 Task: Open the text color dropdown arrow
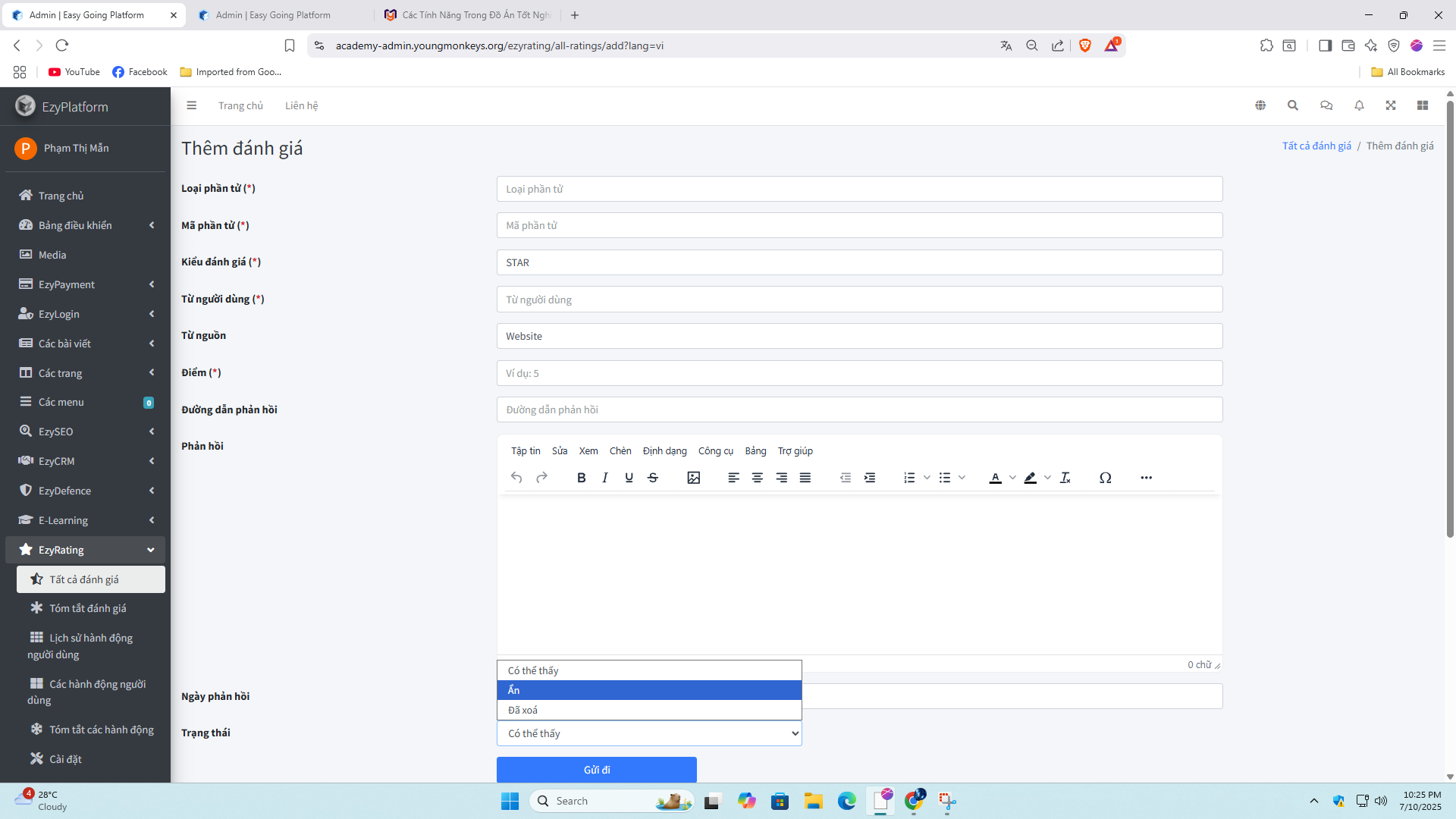point(1012,478)
